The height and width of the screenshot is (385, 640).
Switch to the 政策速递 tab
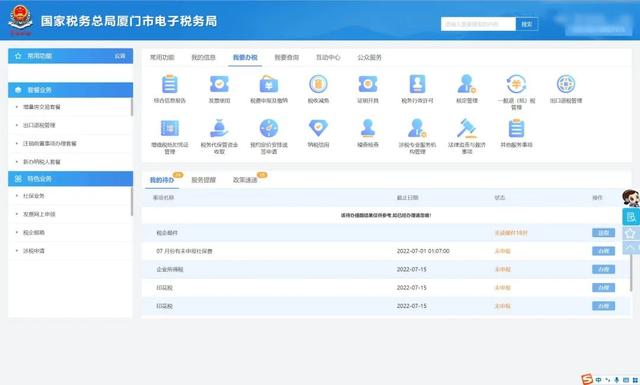[245, 180]
